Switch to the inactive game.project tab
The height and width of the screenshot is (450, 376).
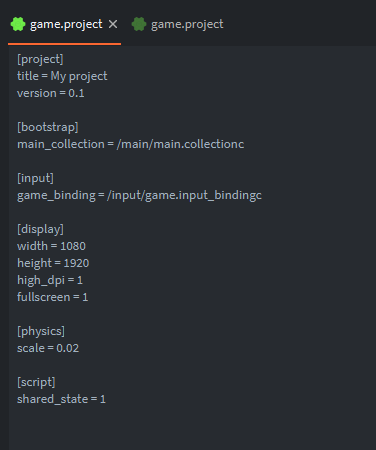click(x=178, y=24)
